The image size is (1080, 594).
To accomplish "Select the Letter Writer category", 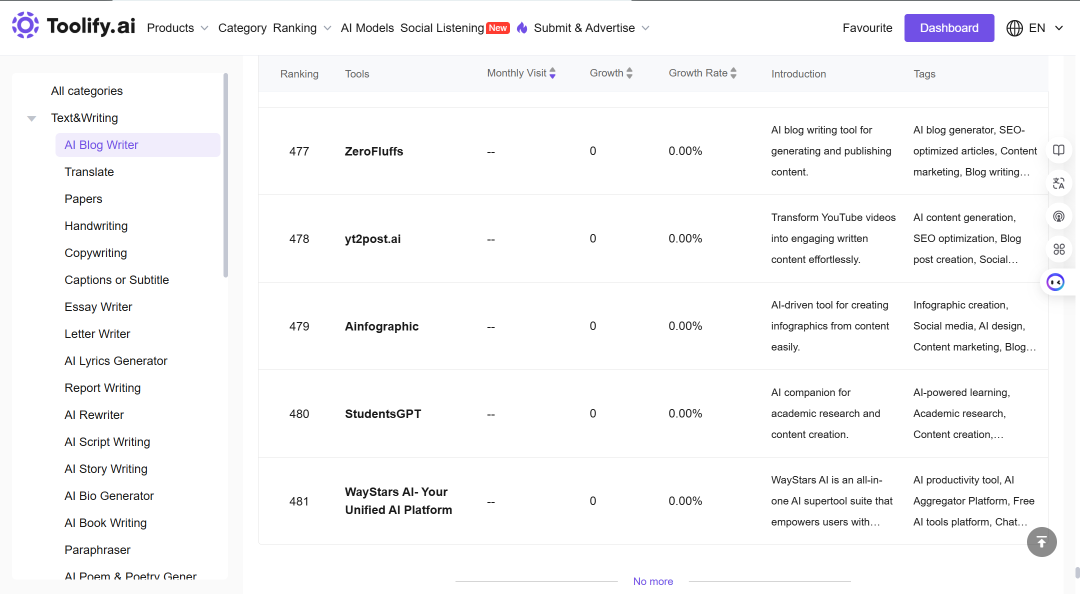I will (97, 334).
